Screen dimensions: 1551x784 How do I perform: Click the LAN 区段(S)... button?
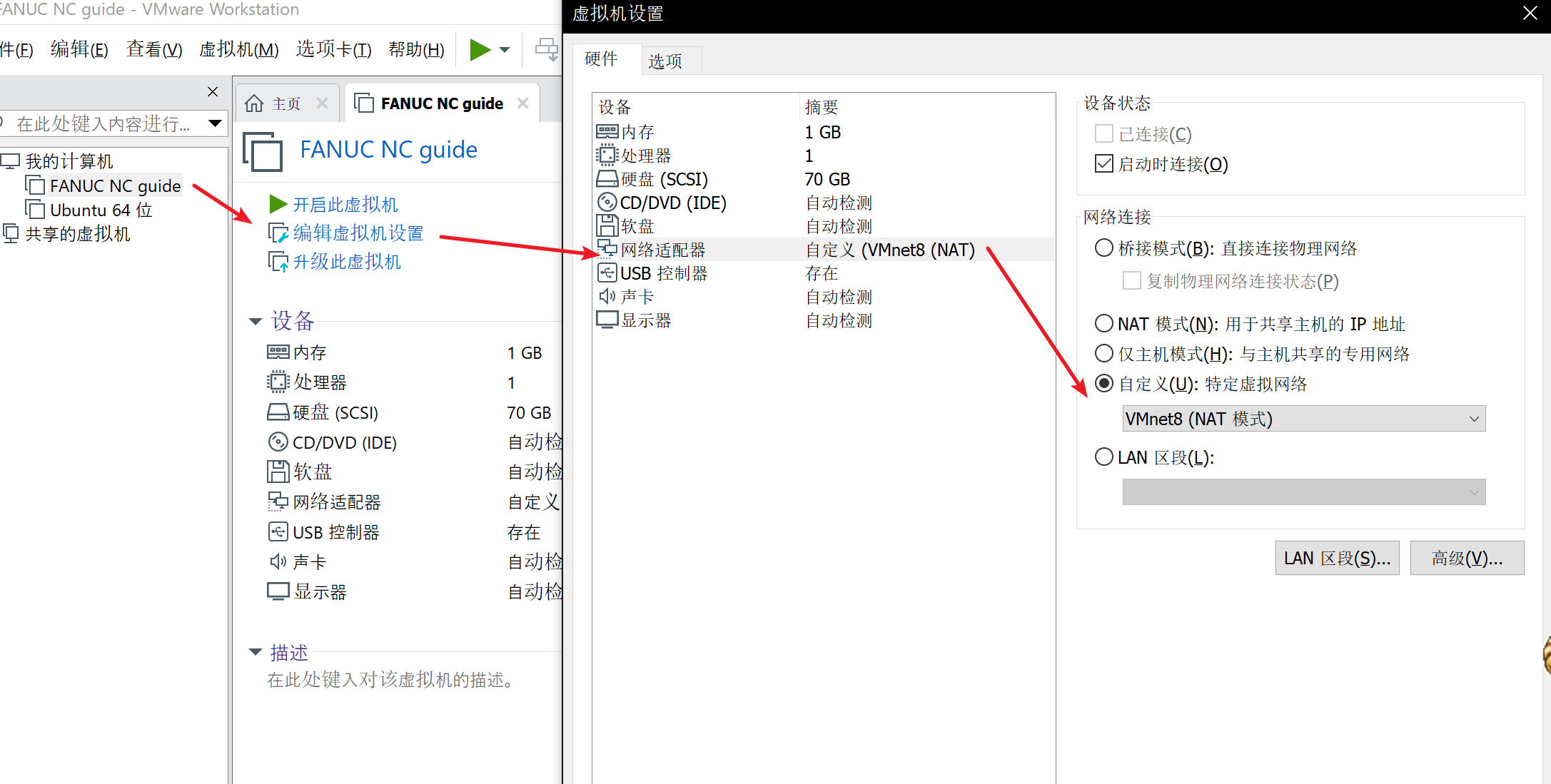click(1336, 558)
